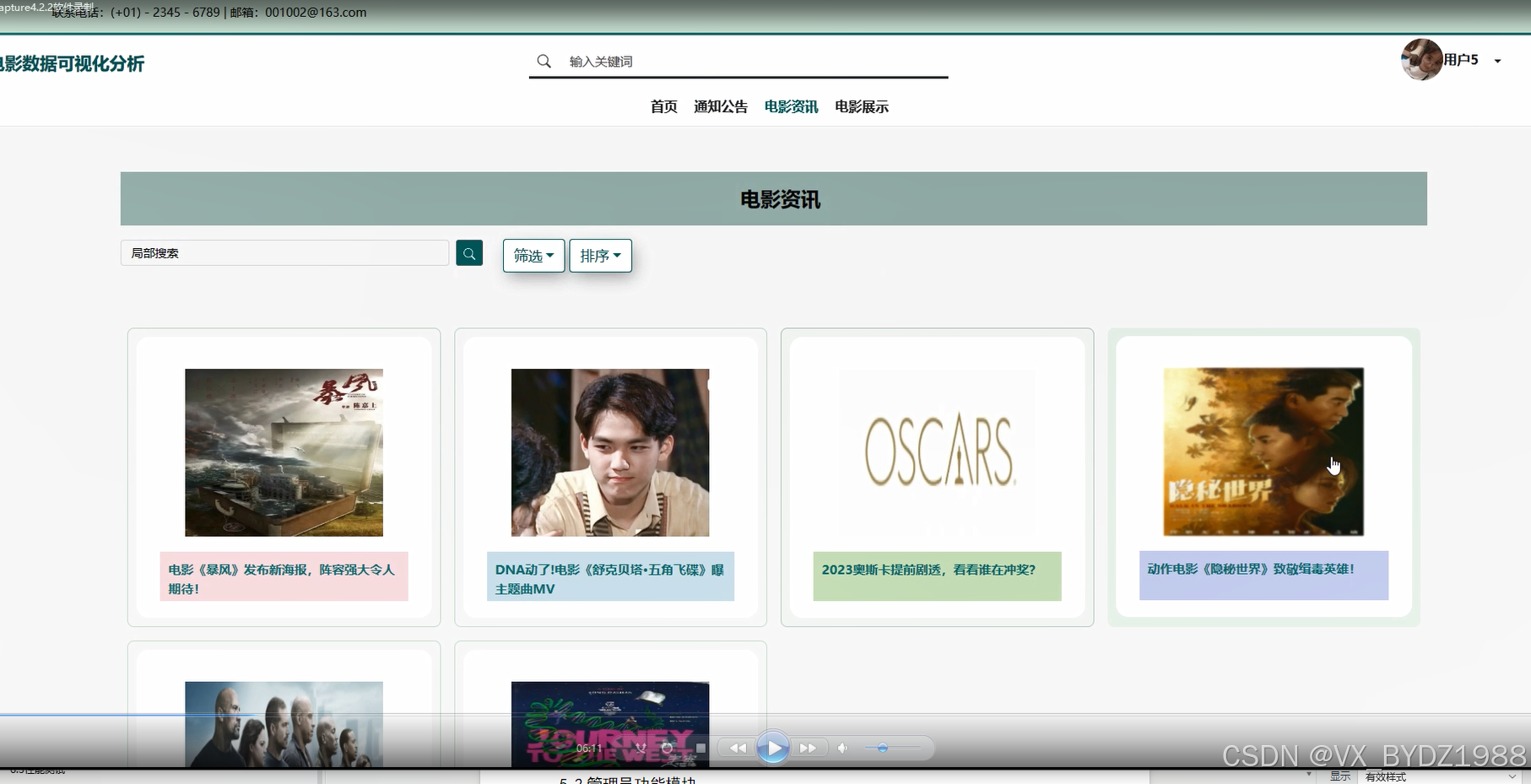Click the green local search button
The width and height of the screenshot is (1531, 784).
tap(469, 253)
